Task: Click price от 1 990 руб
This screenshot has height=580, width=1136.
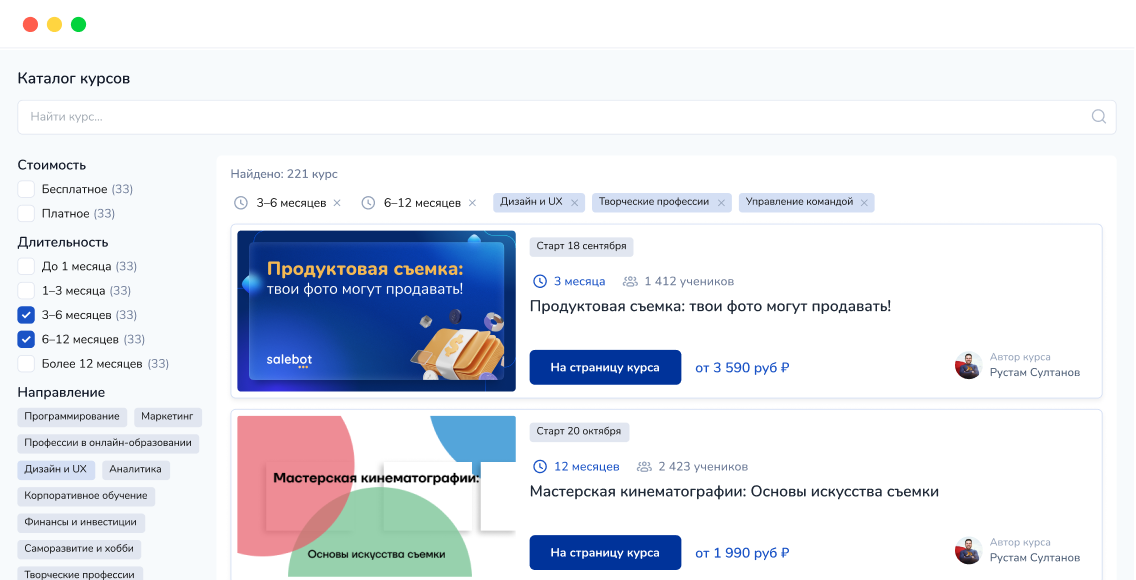Action: coord(742,553)
